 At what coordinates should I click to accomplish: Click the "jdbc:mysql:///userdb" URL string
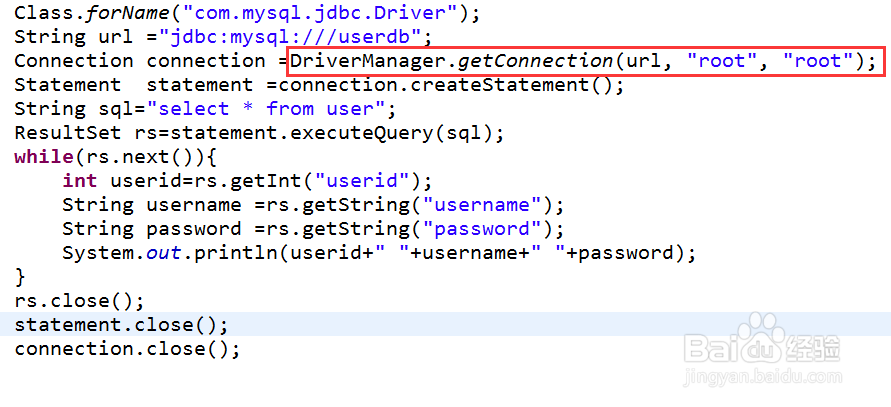pyautogui.click(x=290, y=37)
